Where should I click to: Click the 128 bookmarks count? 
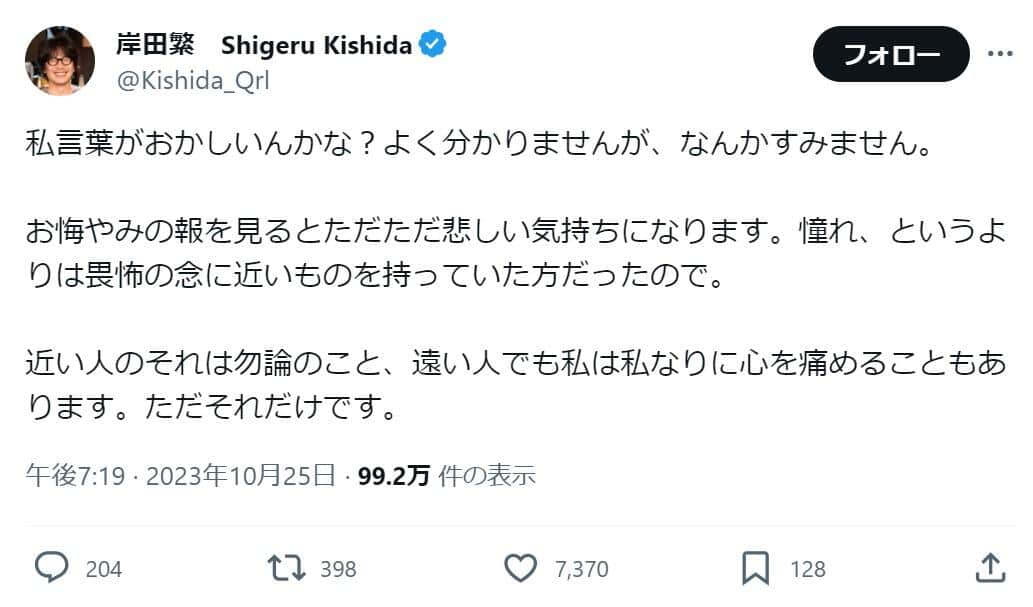point(807,569)
